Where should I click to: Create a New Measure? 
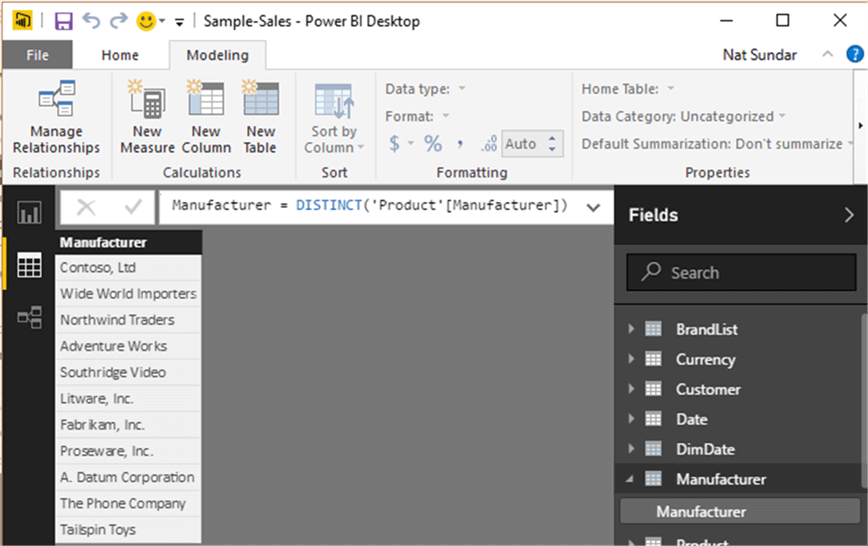tap(147, 117)
